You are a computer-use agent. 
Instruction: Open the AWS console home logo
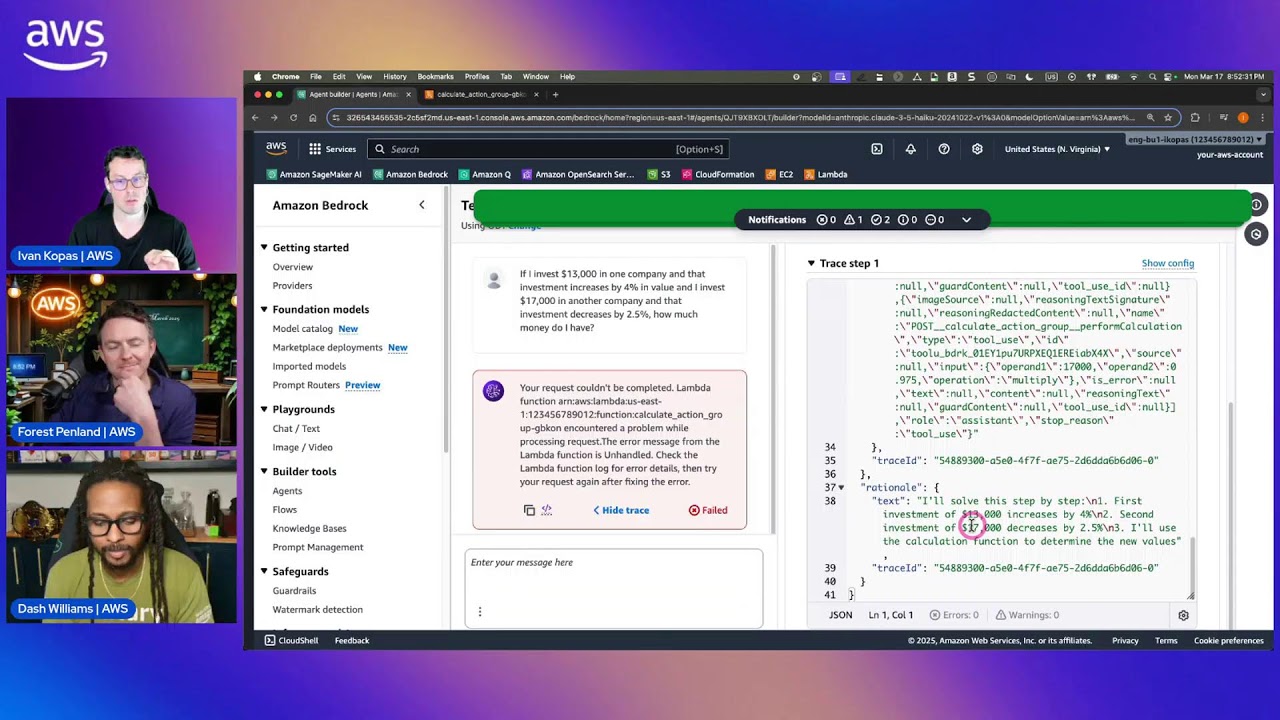(x=276, y=148)
